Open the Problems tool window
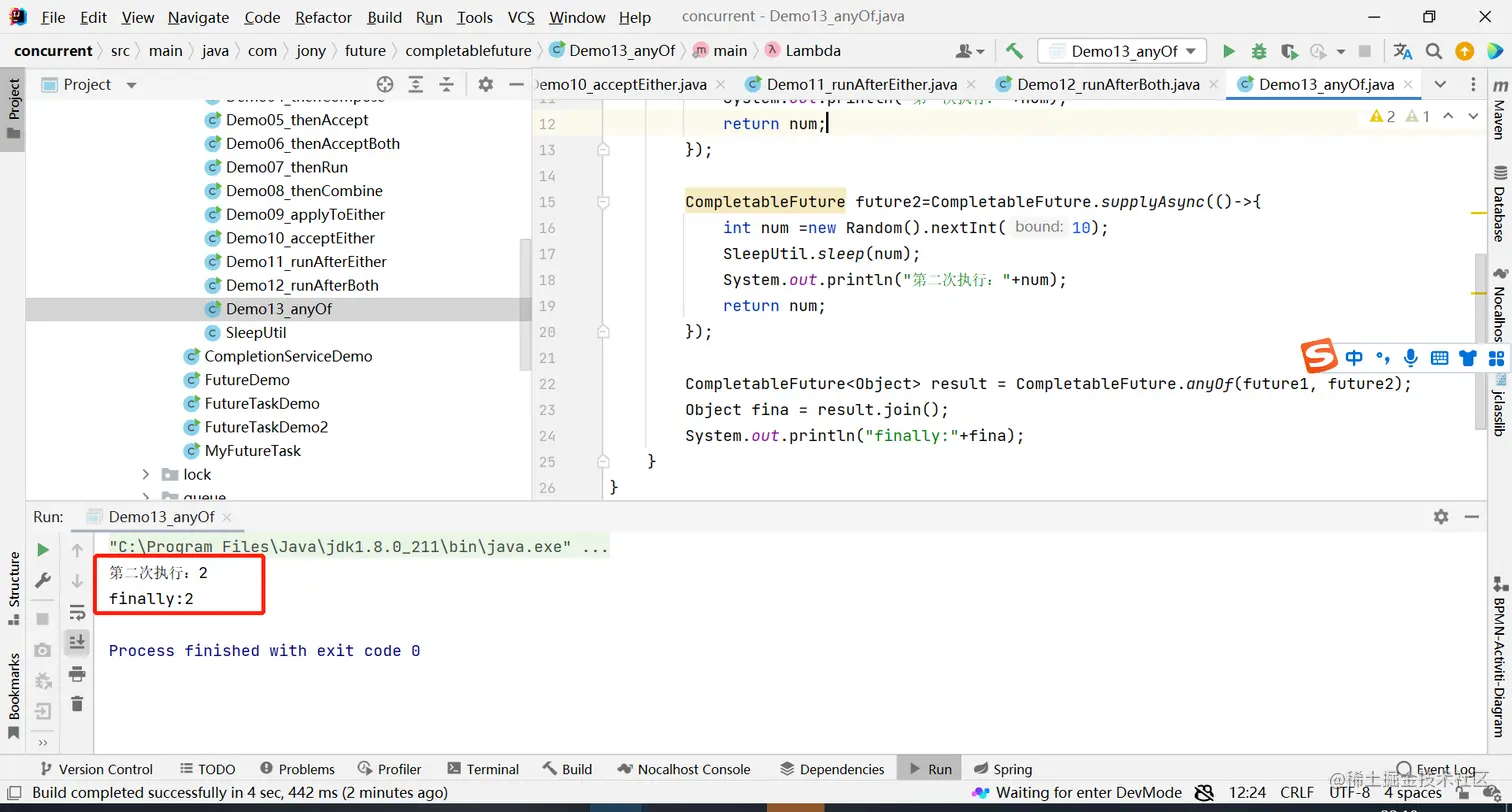Viewport: 1512px width, 812px height. pyautogui.click(x=297, y=769)
